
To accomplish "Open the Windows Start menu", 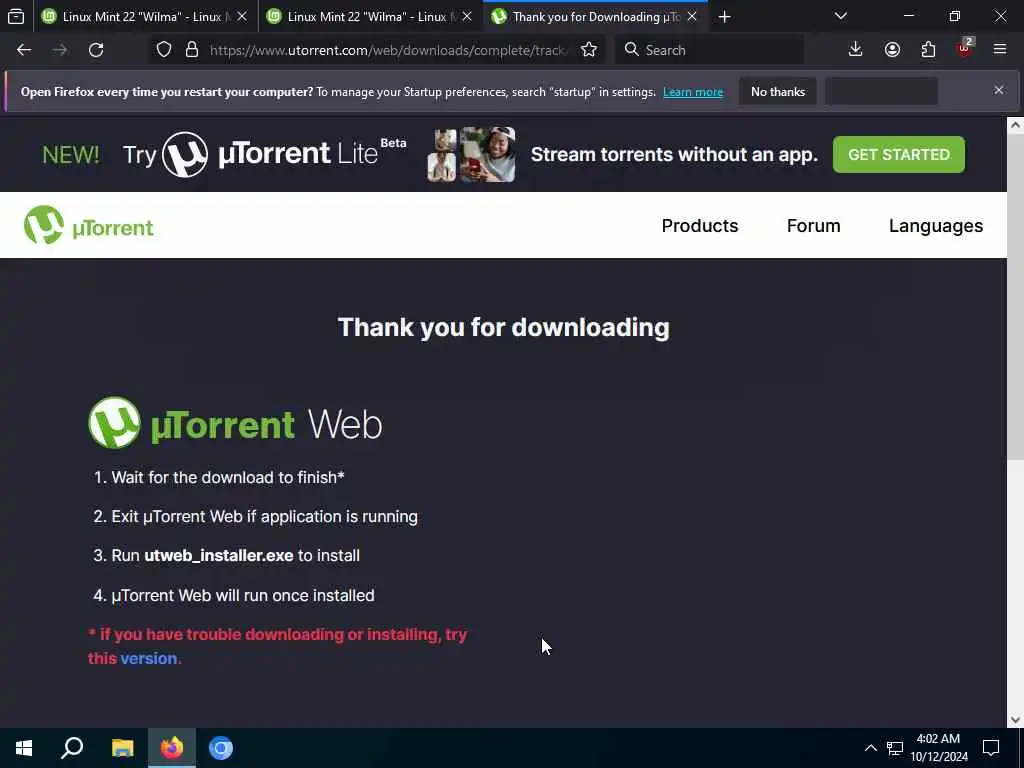I will pyautogui.click(x=24, y=748).
